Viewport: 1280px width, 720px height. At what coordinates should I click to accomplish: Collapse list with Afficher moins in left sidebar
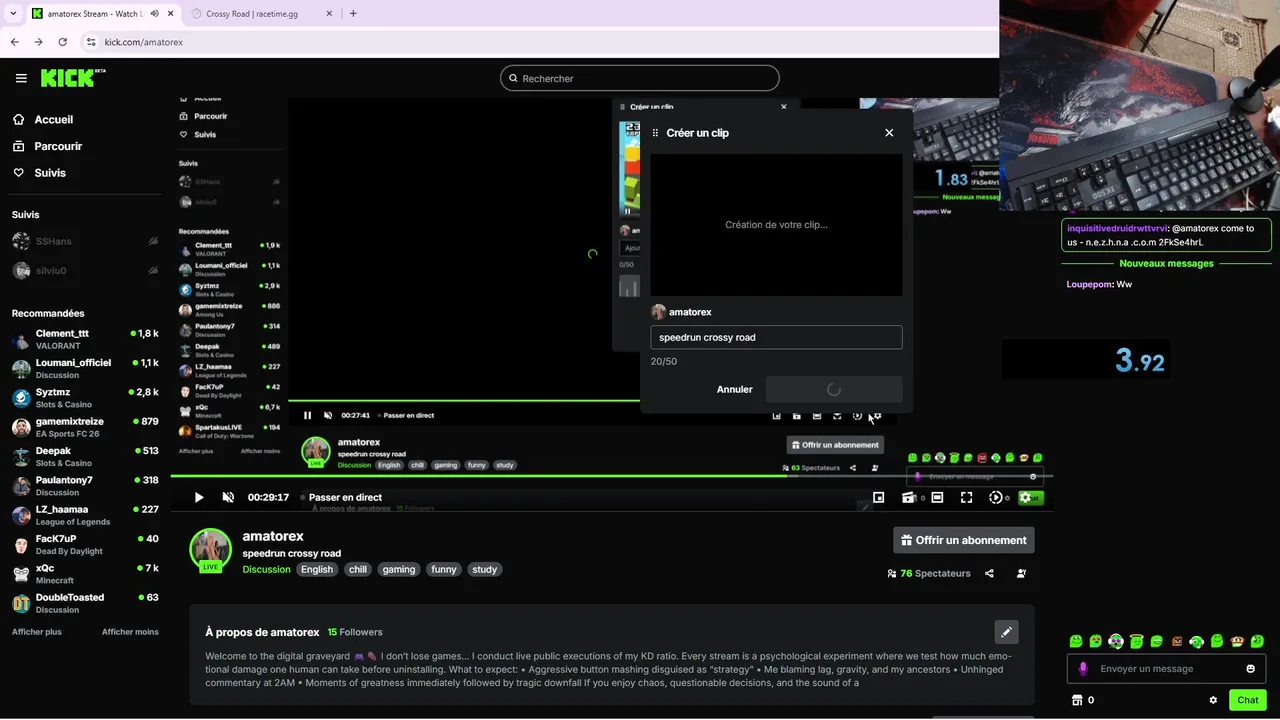click(x=130, y=632)
